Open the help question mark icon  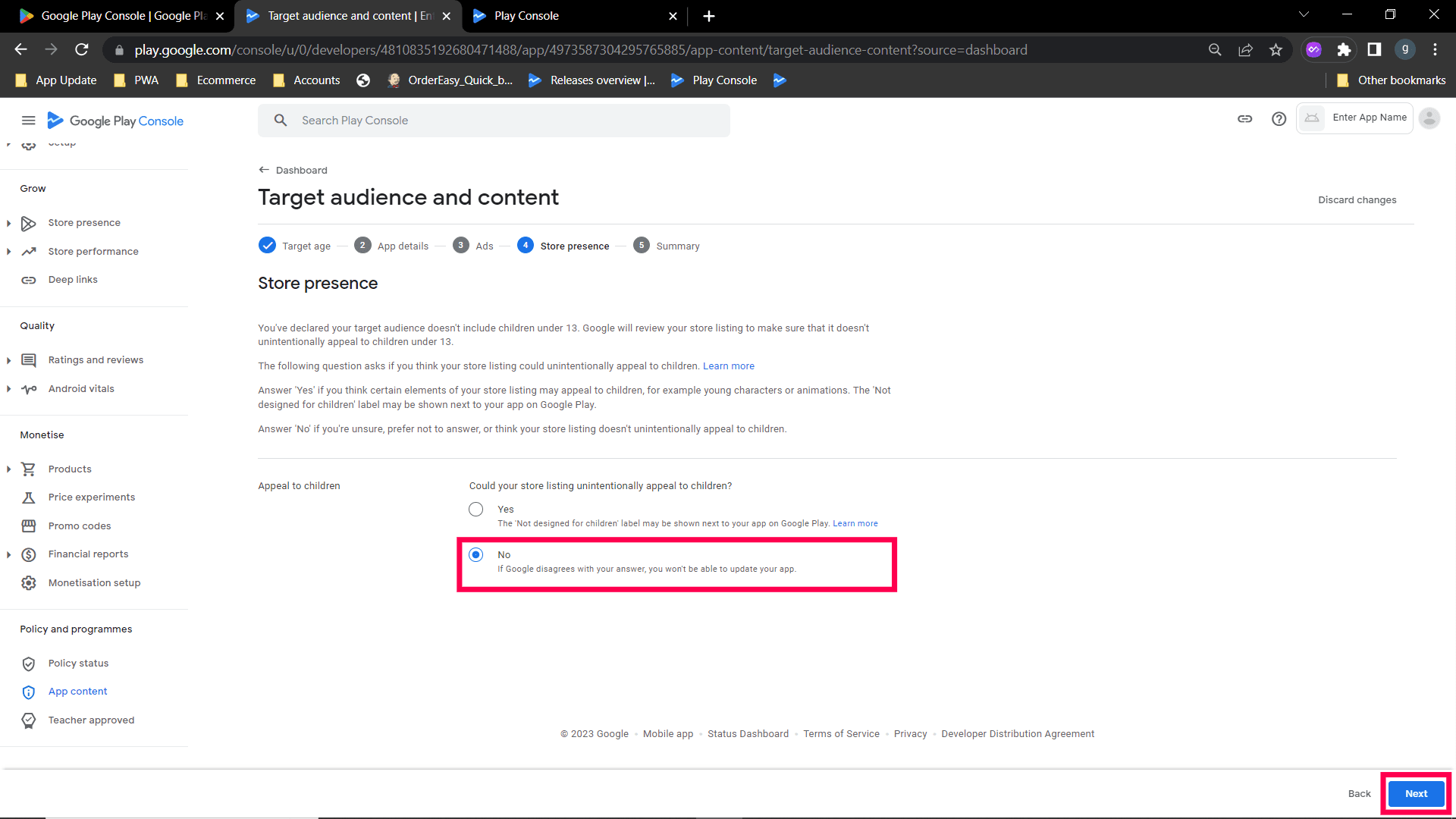coord(1279,119)
